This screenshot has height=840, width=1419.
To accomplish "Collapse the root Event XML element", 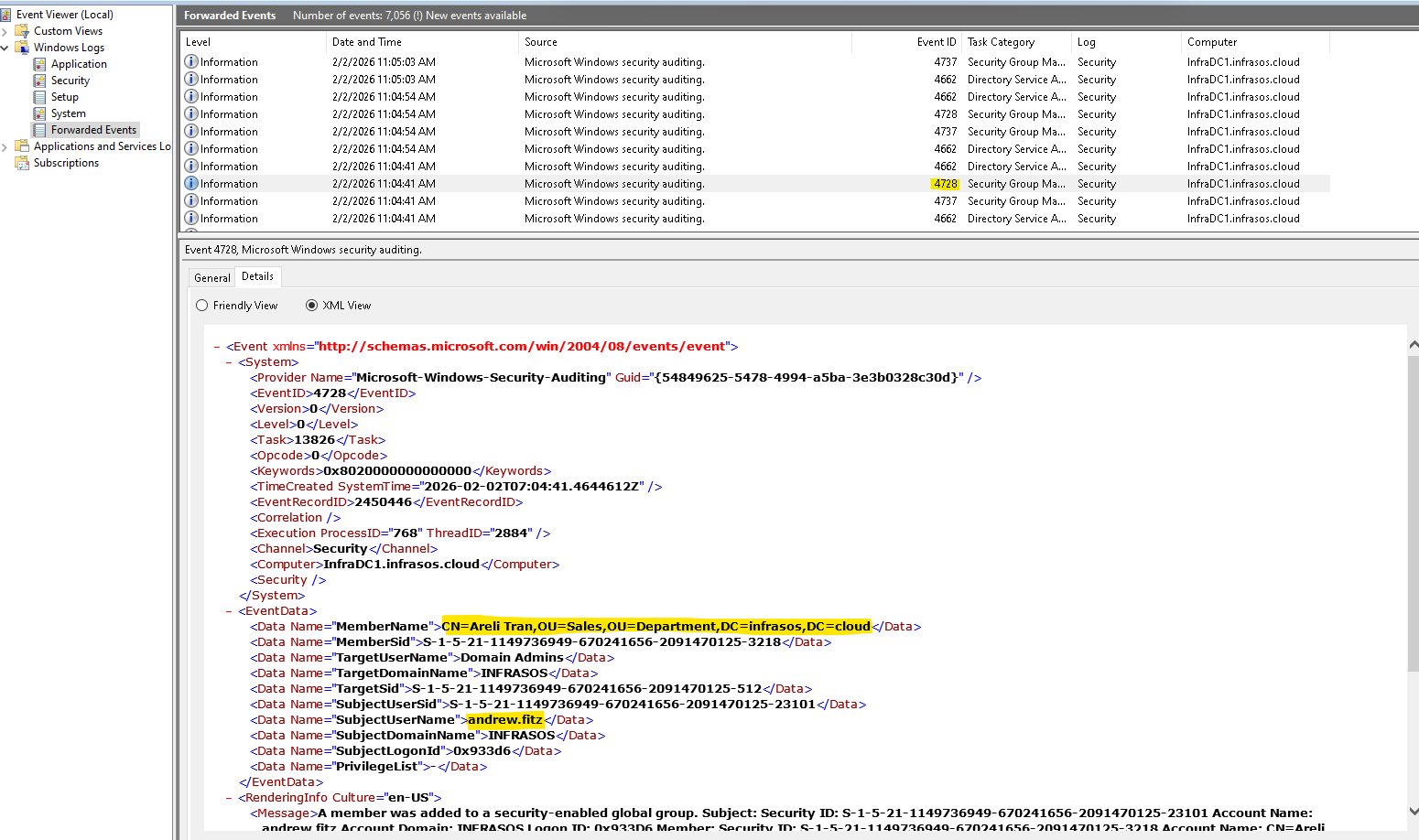I will click(217, 347).
